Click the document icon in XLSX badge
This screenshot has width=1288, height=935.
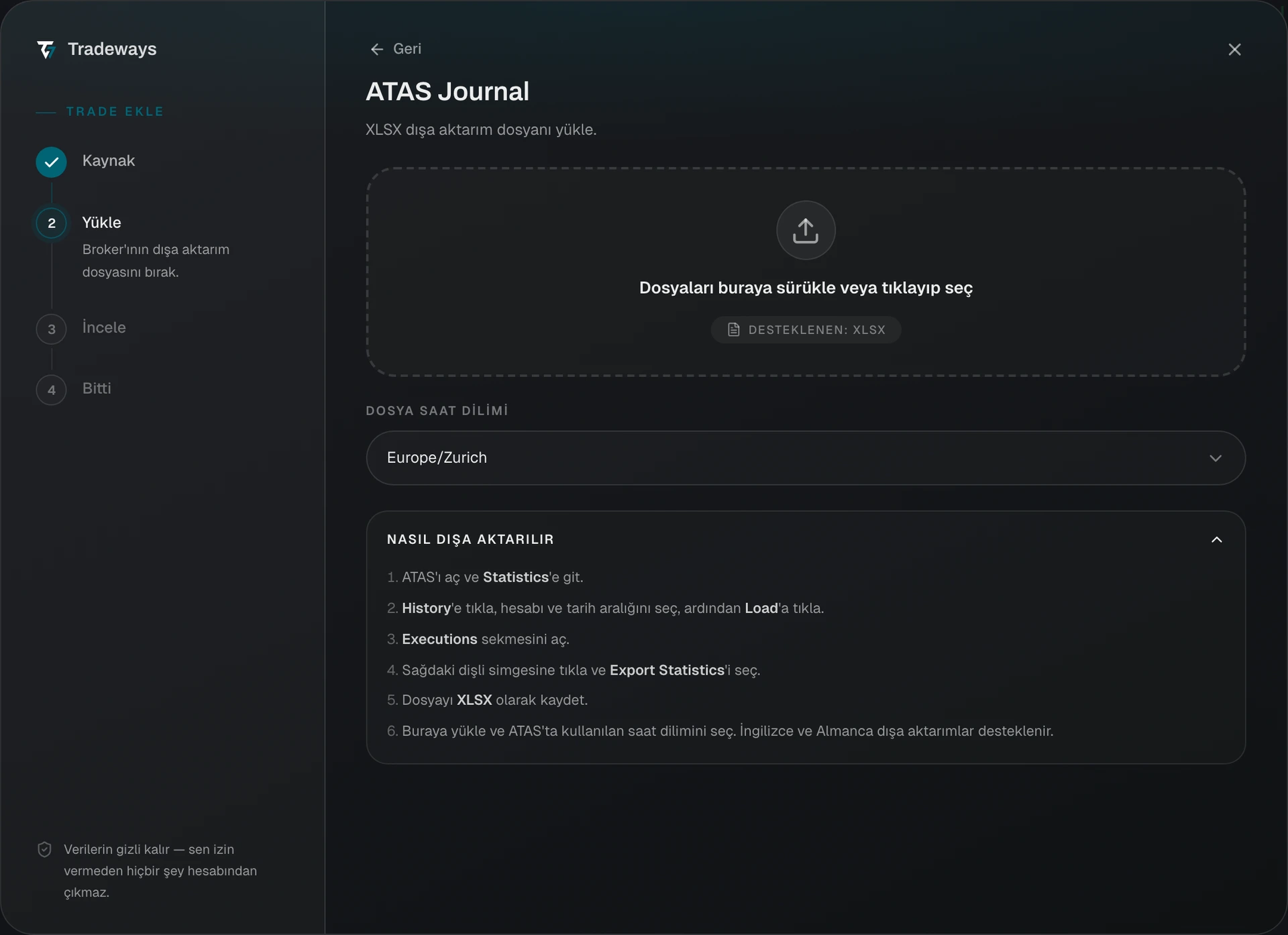(x=734, y=330)
